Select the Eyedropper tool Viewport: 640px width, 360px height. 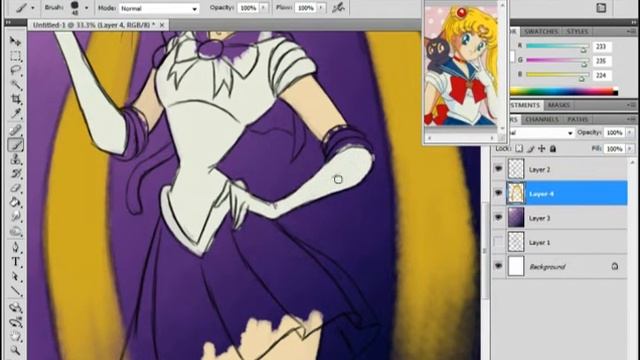[15, 113]
